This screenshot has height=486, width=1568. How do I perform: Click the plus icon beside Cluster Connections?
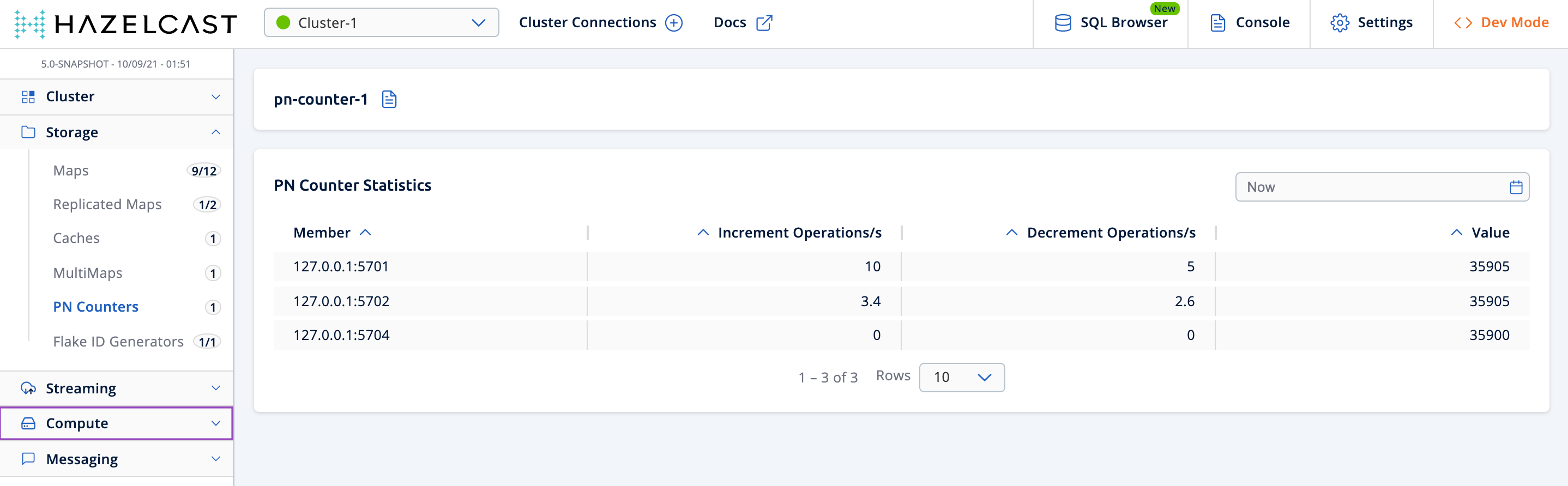(x=673, y=23)
